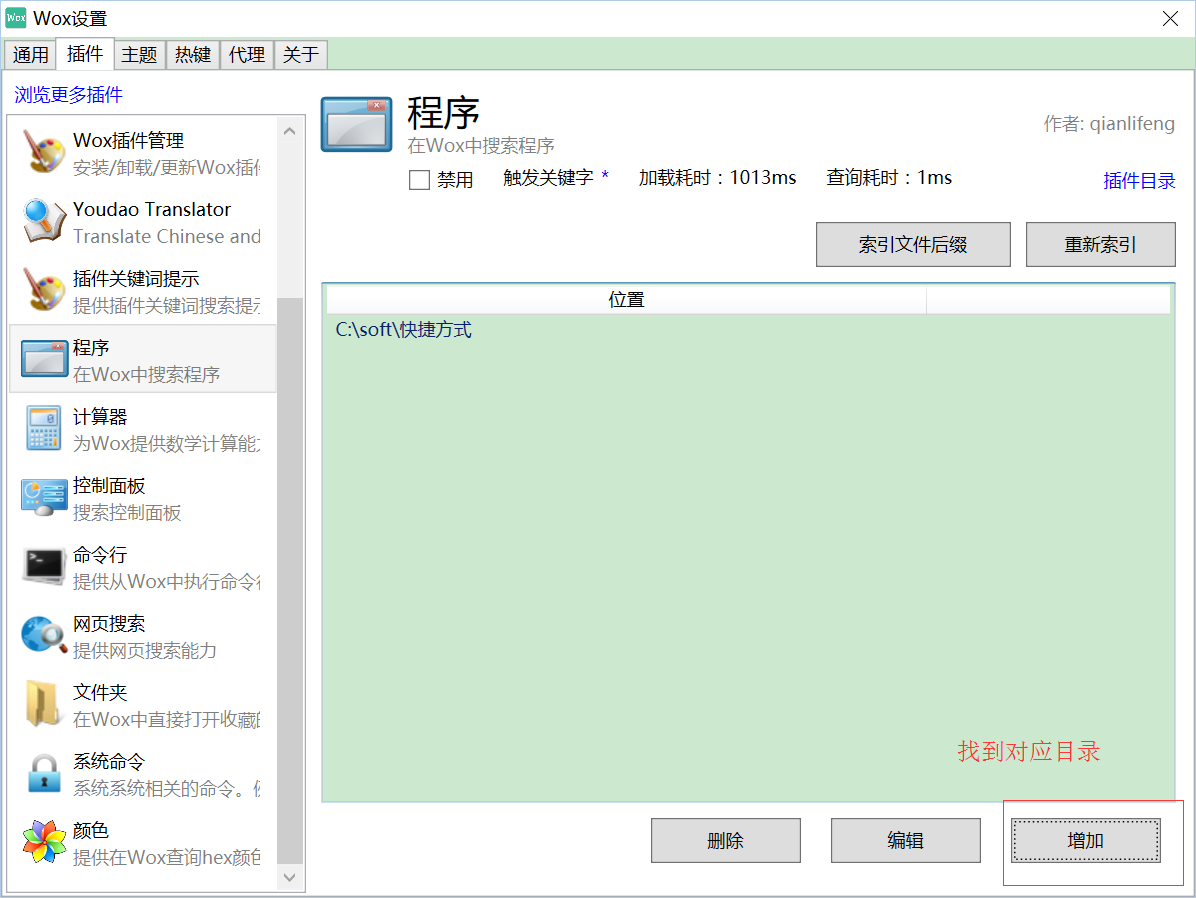Click the 计算器 calculator icon
This screenshot has width=1196, height=898.
[x=43, y=428]
